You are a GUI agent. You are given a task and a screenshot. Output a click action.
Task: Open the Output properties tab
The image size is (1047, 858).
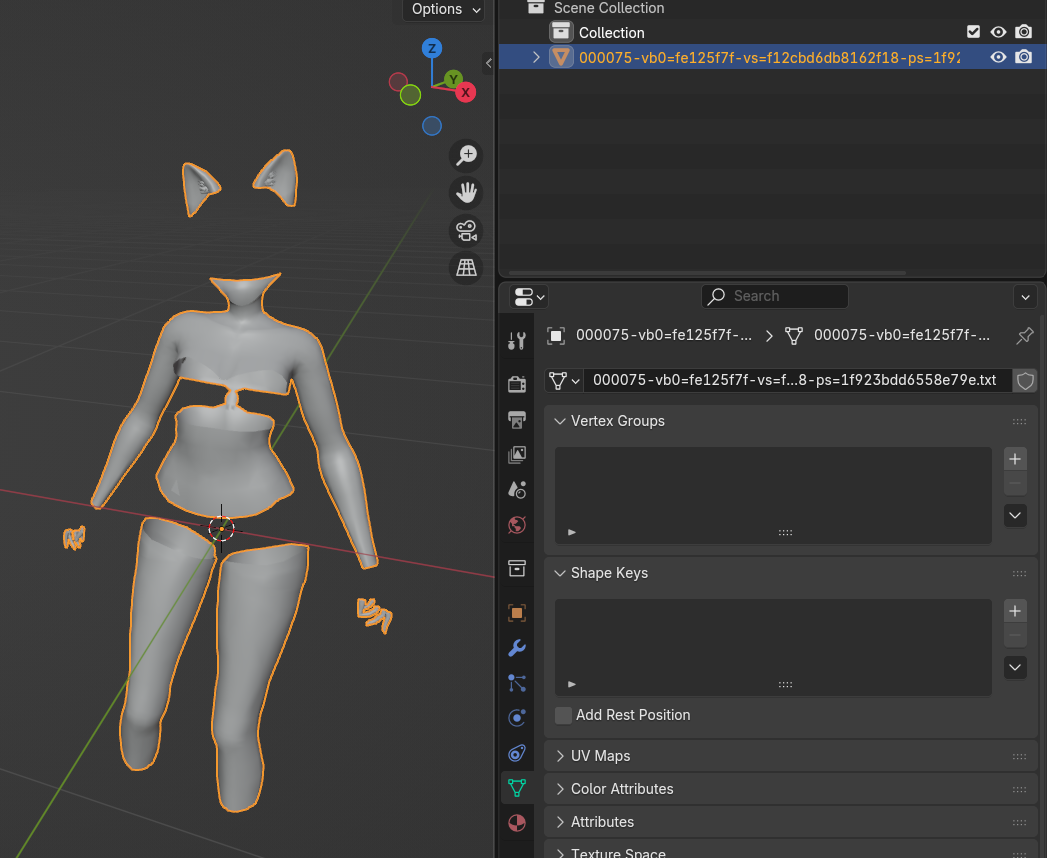tap(517, 419)
